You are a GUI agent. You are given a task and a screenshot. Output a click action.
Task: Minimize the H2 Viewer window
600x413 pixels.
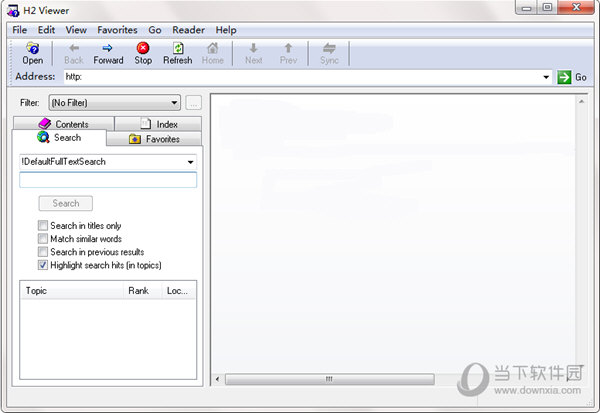pyautogui.click(x=527, y=8)
